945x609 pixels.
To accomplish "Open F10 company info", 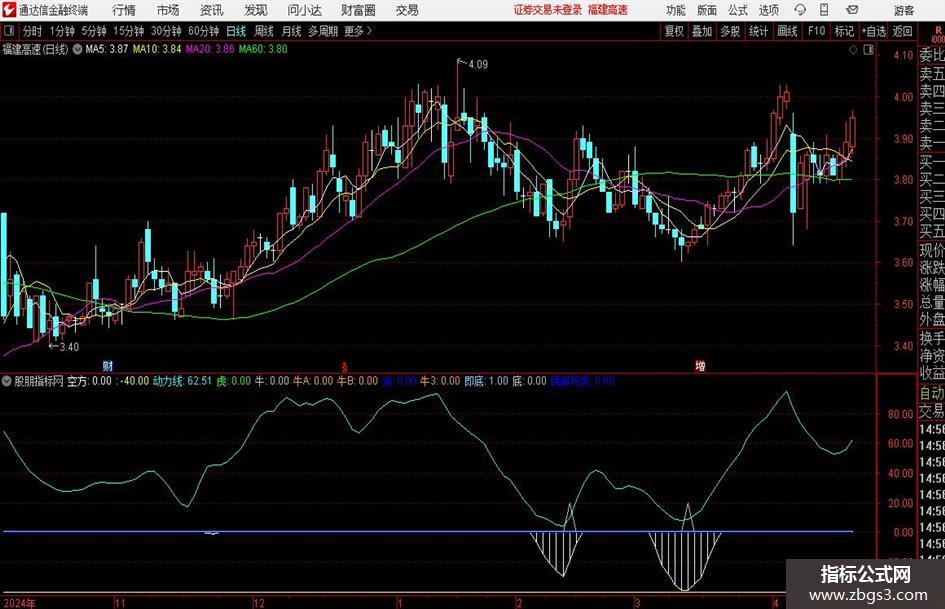I will pyautogui.click(x=816, y=31).
